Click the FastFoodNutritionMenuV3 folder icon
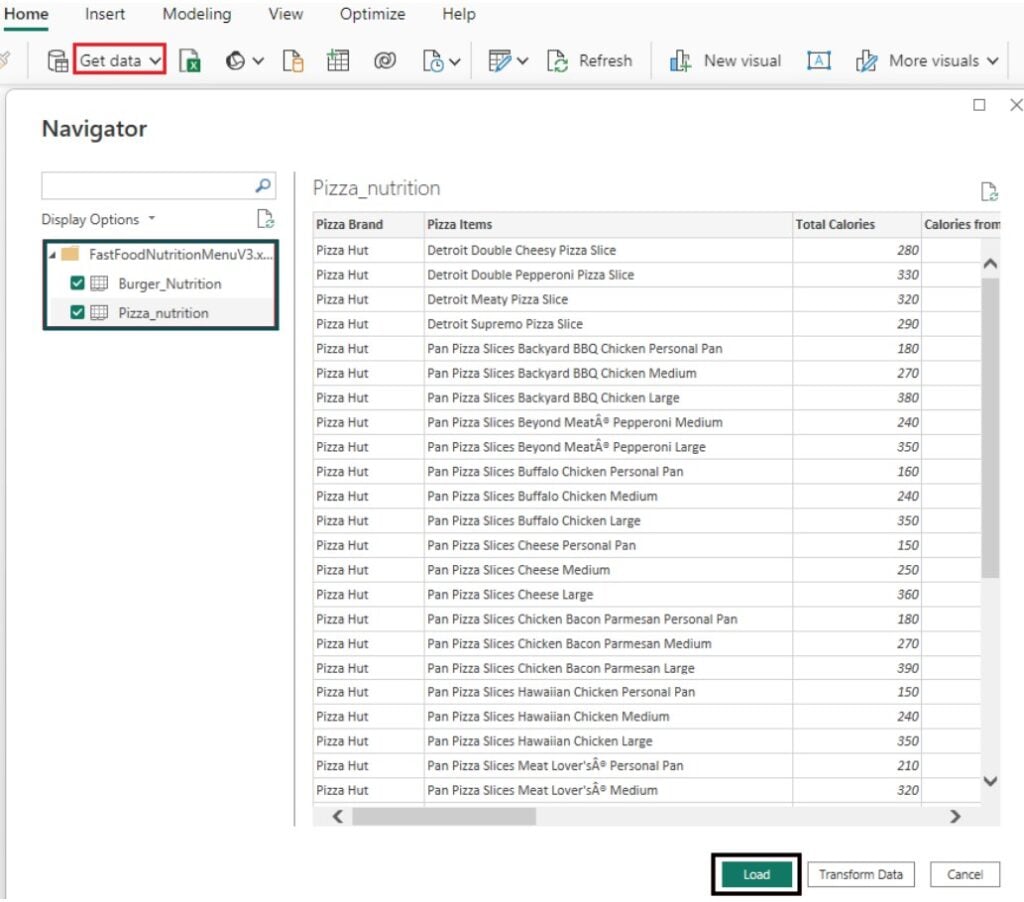Image resolution: width=1024 pixels, height=902 pixels. [70, 254]
